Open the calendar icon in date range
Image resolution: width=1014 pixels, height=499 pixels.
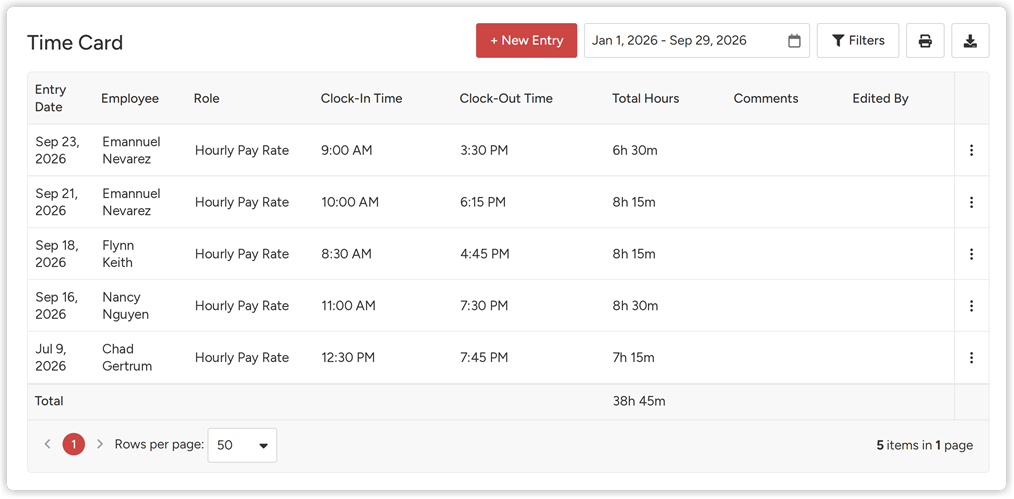point(794,41)
